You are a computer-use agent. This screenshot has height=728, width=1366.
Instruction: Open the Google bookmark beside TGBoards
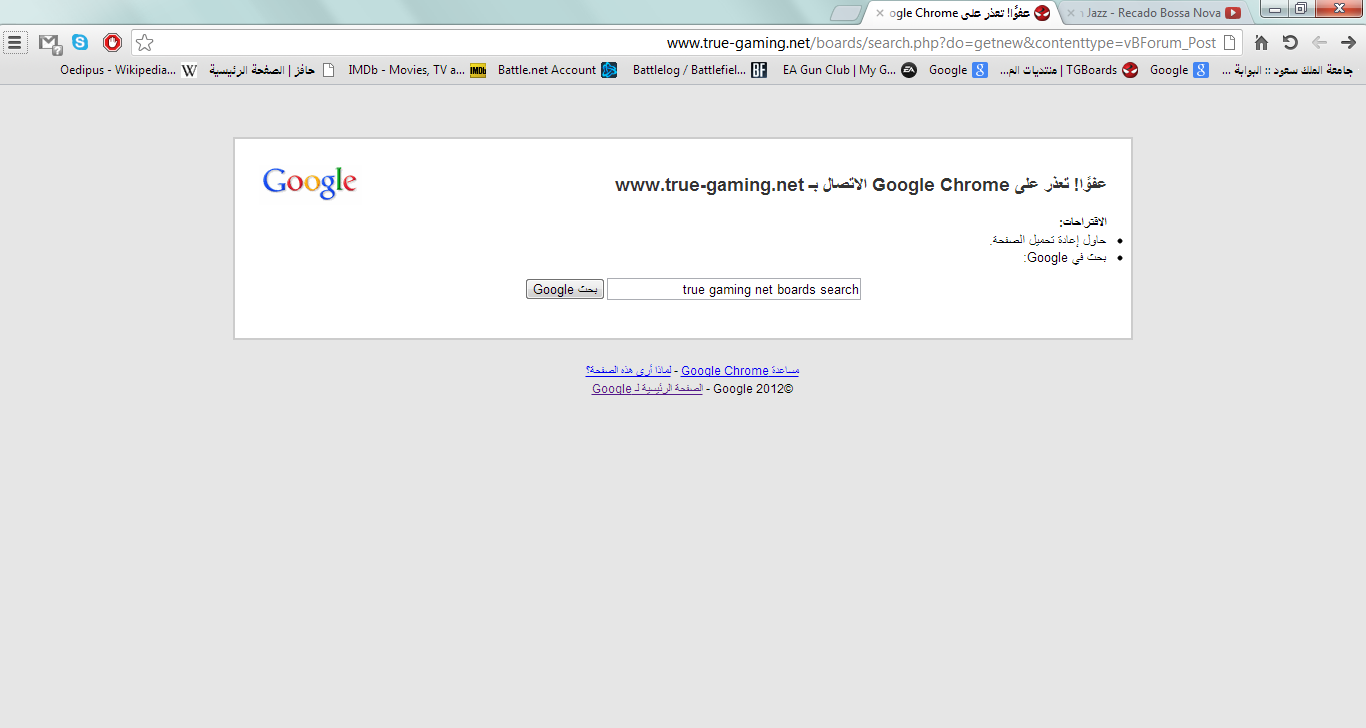[x=1179, y=70]
